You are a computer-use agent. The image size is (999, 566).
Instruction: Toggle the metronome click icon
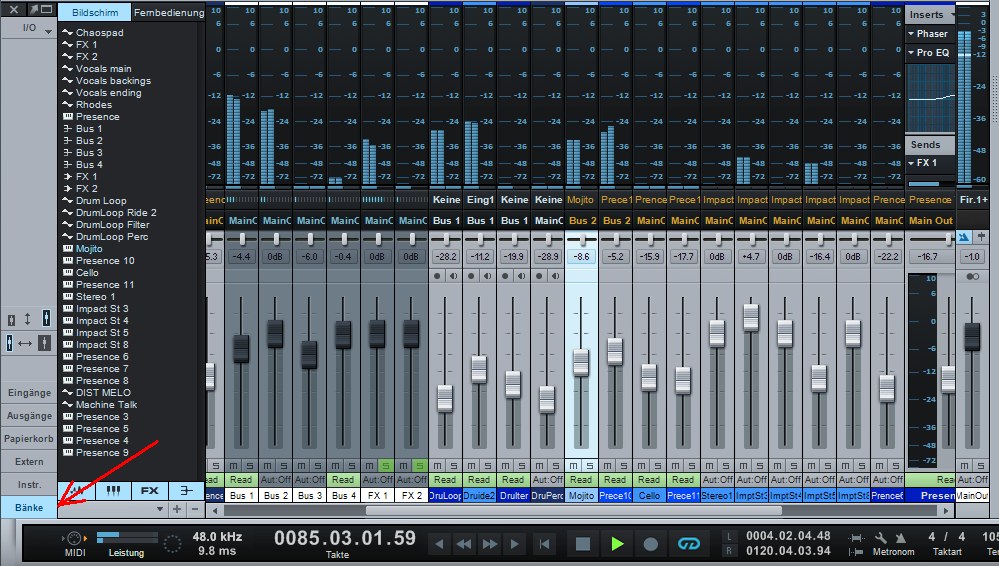901,538
